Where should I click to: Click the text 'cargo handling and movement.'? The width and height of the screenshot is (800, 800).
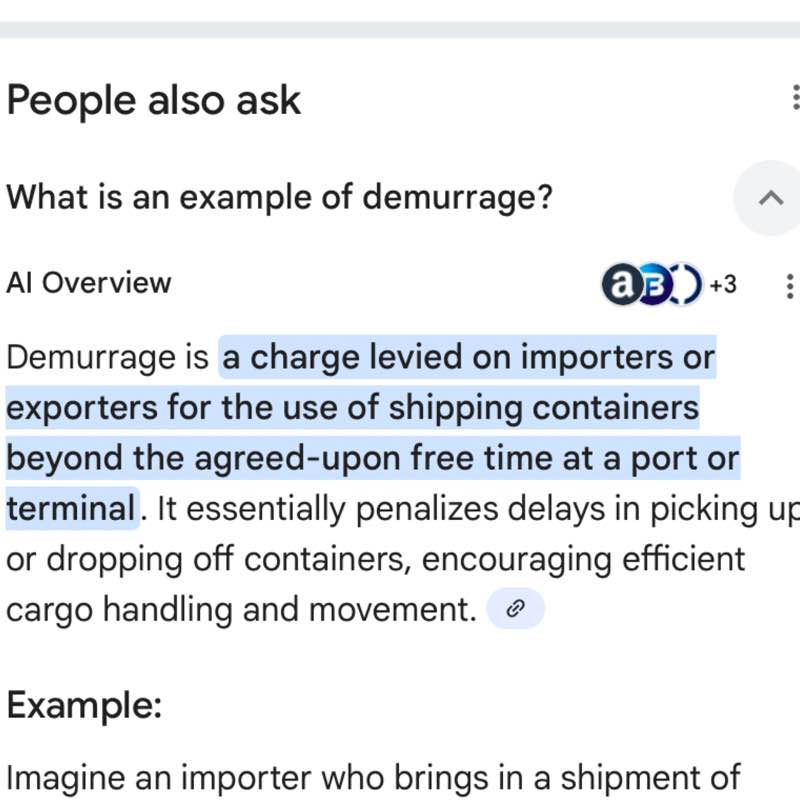(240, 608)
